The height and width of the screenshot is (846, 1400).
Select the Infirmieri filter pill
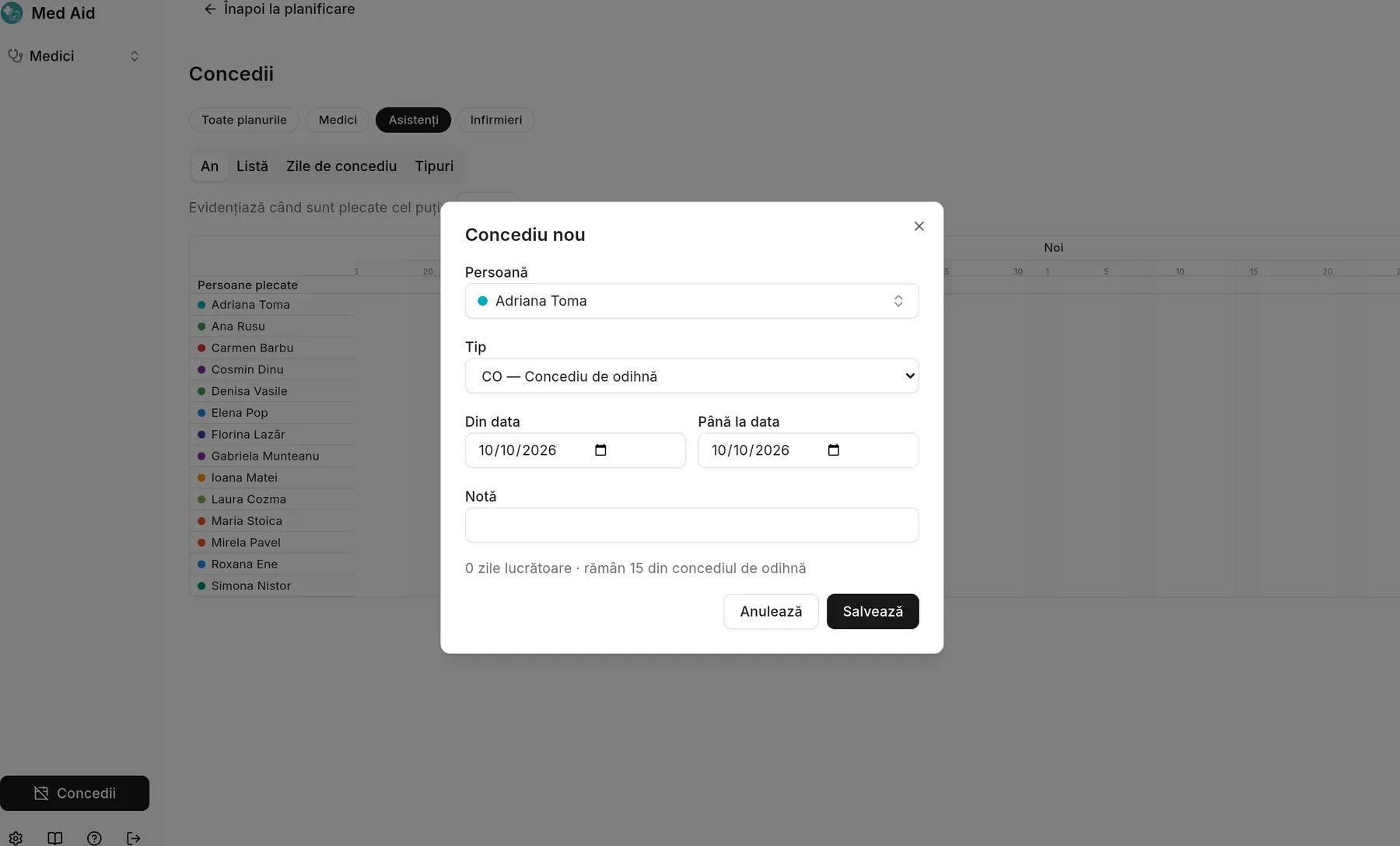click(495, 120)
